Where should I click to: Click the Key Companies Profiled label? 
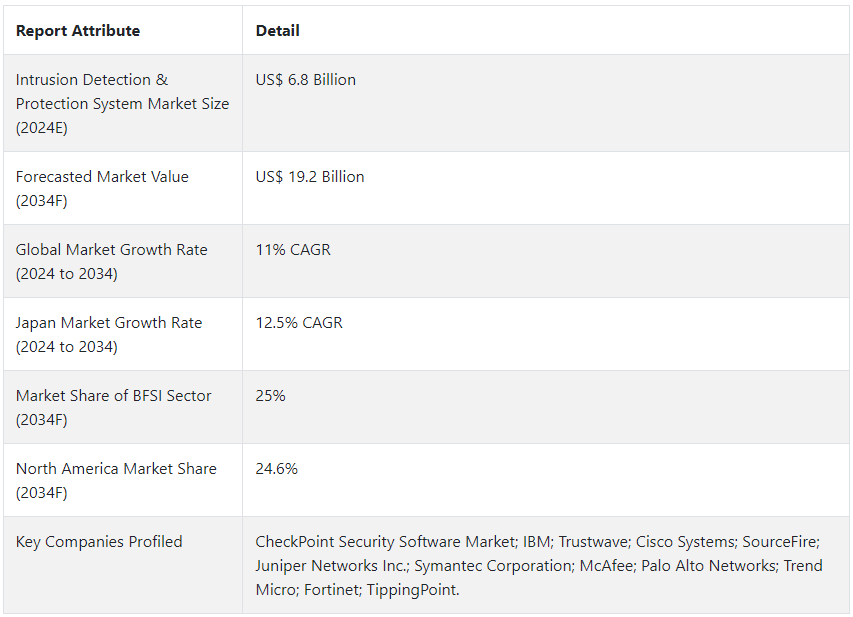[x=99, y=542]
